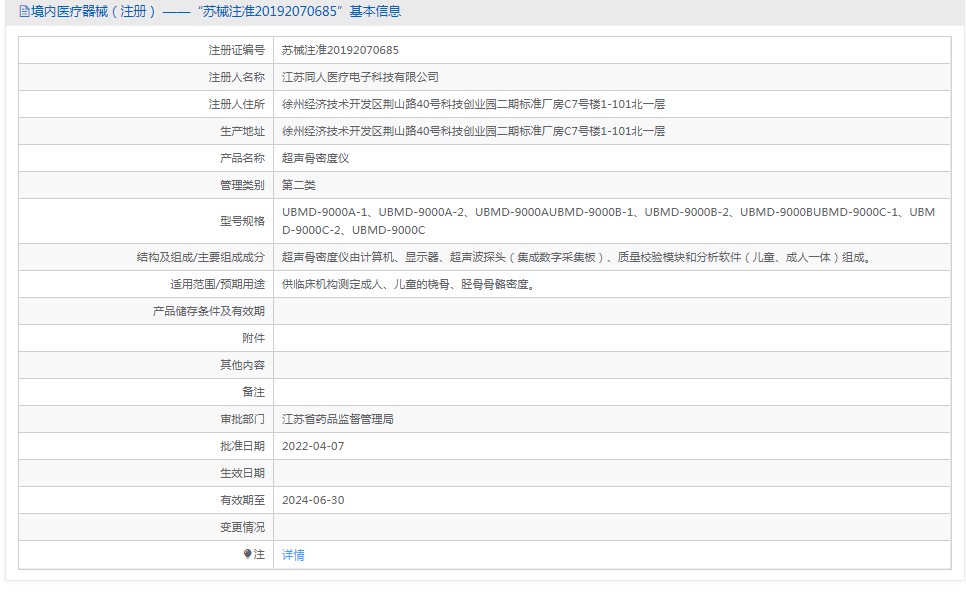
Task: Click the structure description starting 超声骨密度仪由计算机
Action: [x=577, y=257]
